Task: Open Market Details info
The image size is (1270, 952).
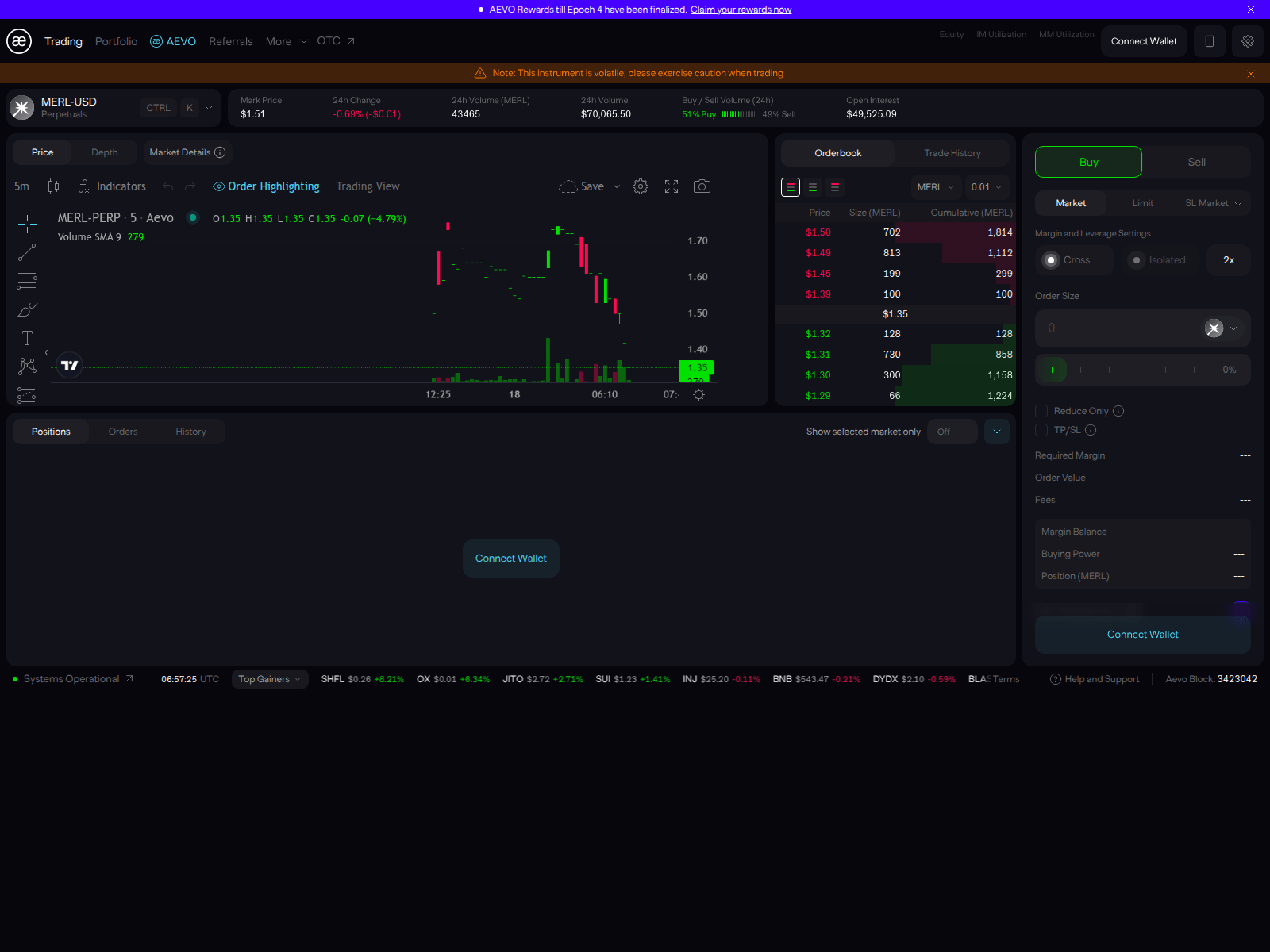Action: click(x=187, y=152)
